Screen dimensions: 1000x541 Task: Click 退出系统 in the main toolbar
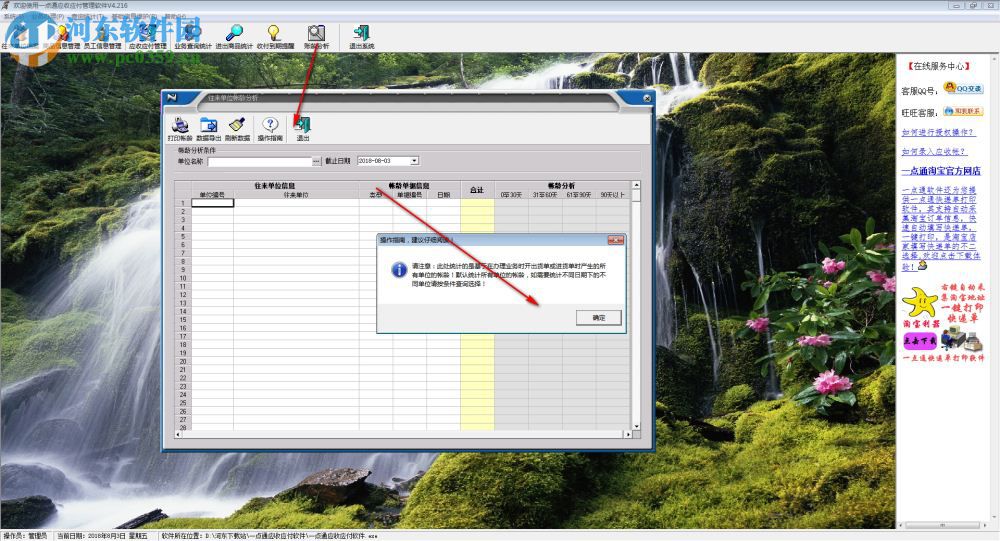pyautogui.click(x=362, y=38)
